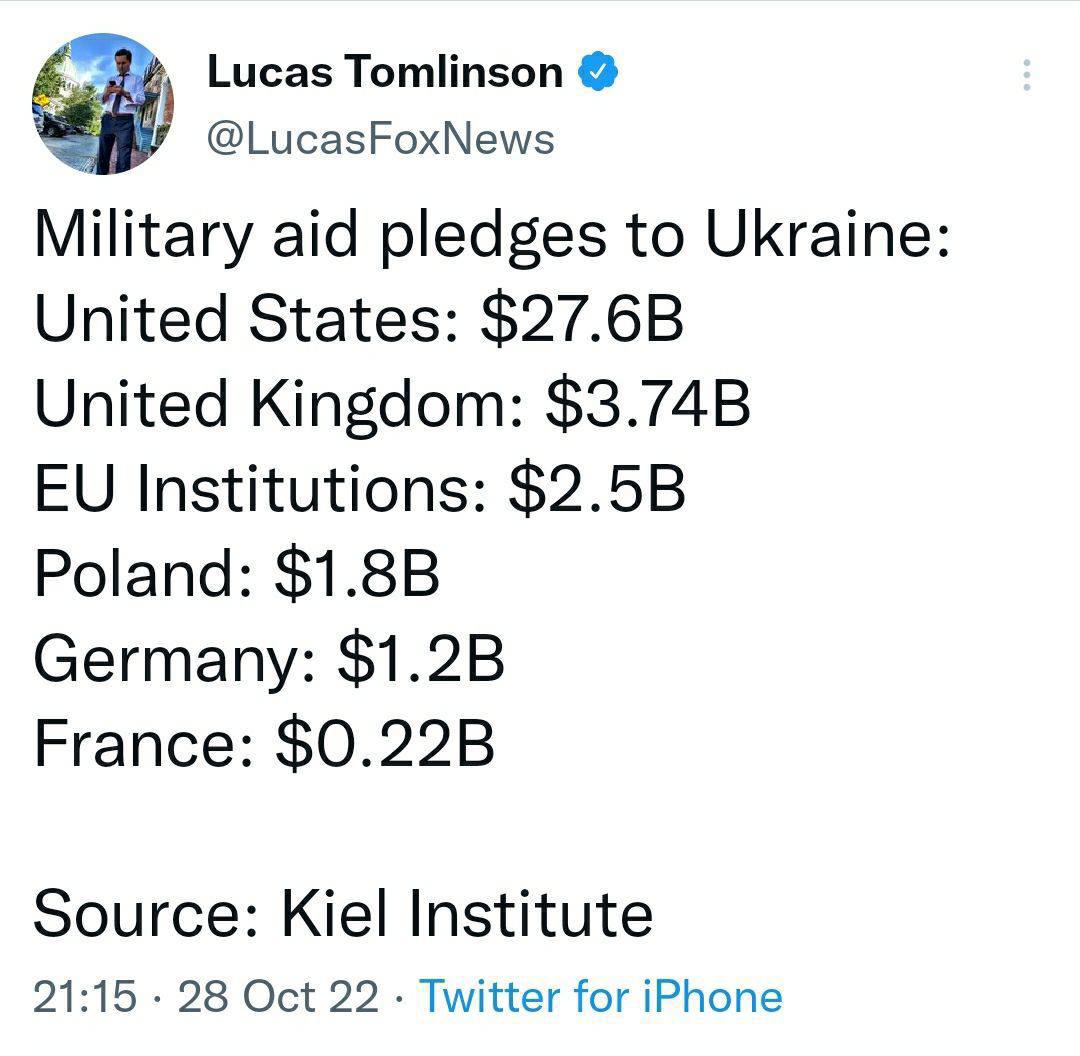
Task: Click the 28 Oct 22 date
Action: coord(278,996)
